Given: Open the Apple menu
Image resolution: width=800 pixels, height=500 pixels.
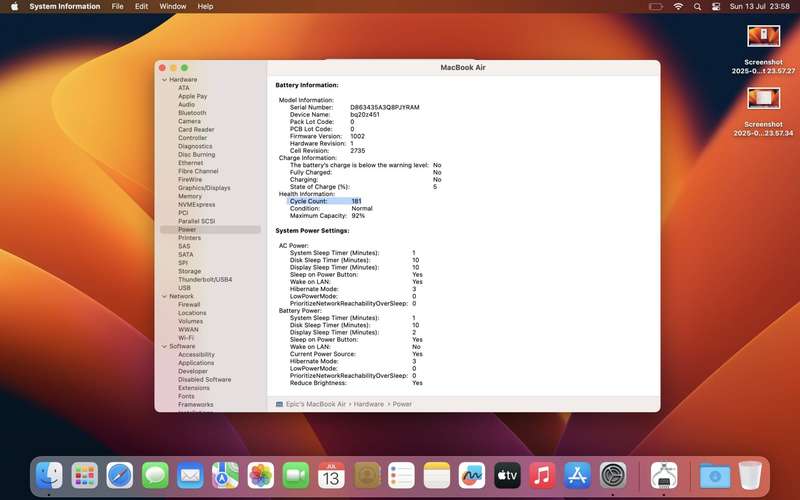Looking at the screenshot, I should point(14,7).
